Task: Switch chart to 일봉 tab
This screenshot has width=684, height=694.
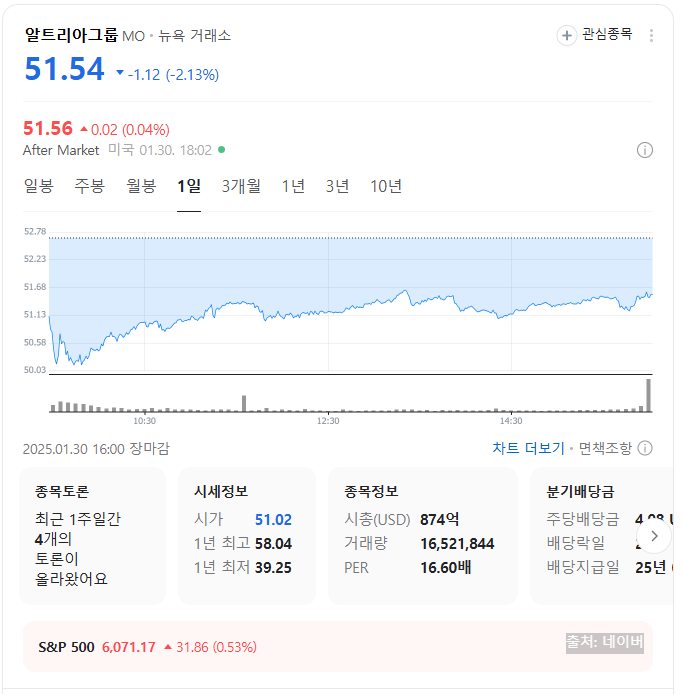Action: [x=39, y=186]
